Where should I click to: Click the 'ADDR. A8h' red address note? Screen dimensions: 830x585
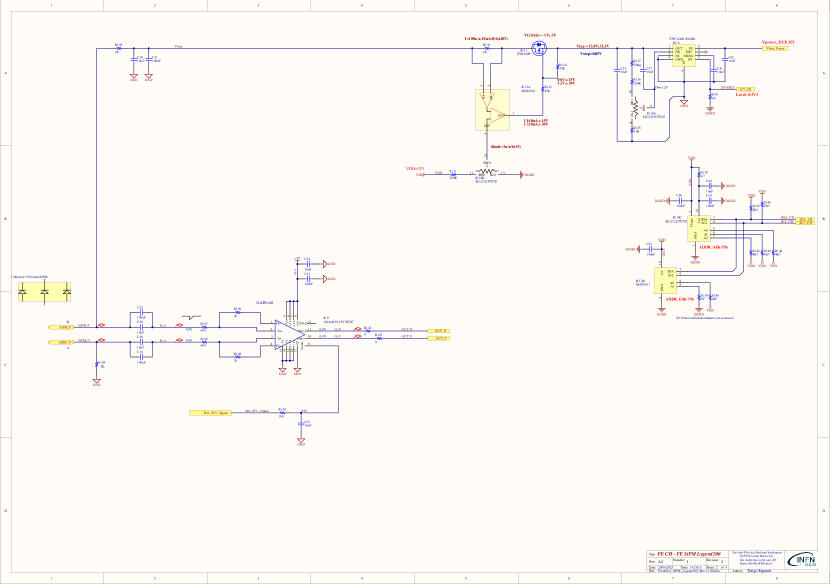pyautogui.click(x=714, y=247)
